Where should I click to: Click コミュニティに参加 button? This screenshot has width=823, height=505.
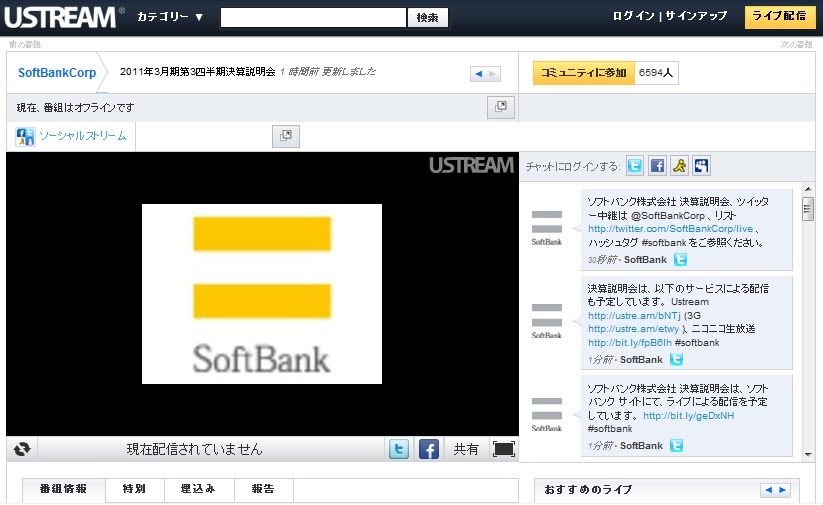pyautogui.click(x=584, y=73)
